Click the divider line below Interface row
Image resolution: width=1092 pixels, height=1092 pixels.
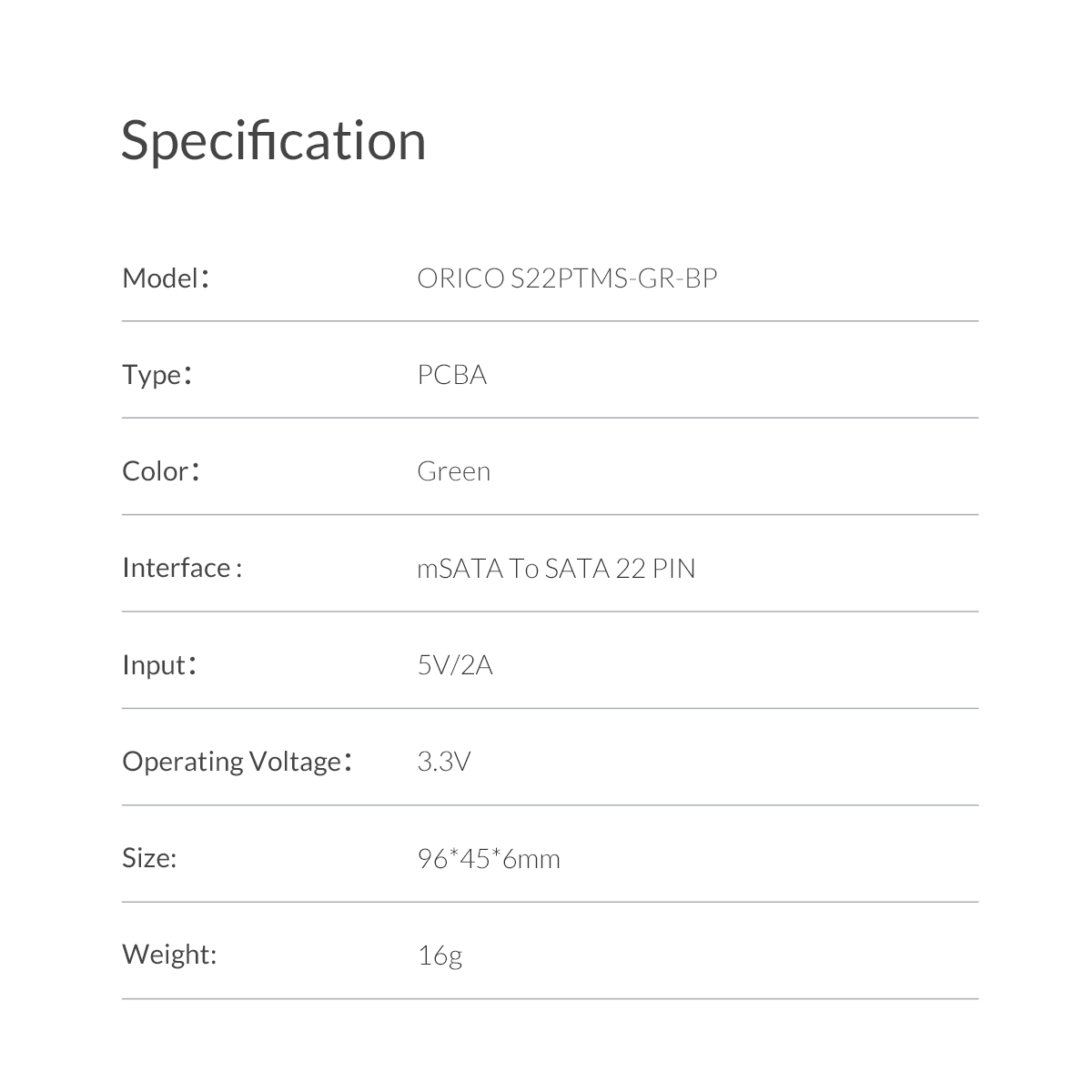tap(550, 612)
